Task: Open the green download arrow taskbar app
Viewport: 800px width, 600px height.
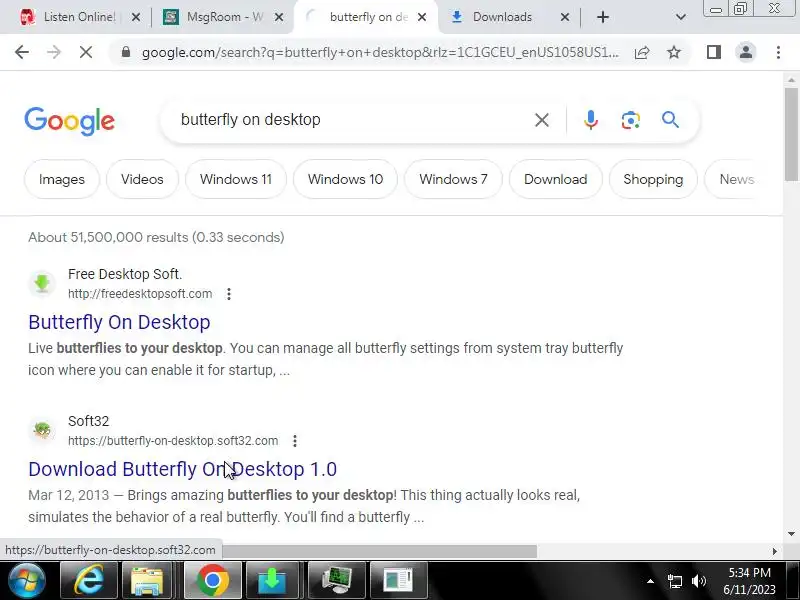Action: [272, 581]
